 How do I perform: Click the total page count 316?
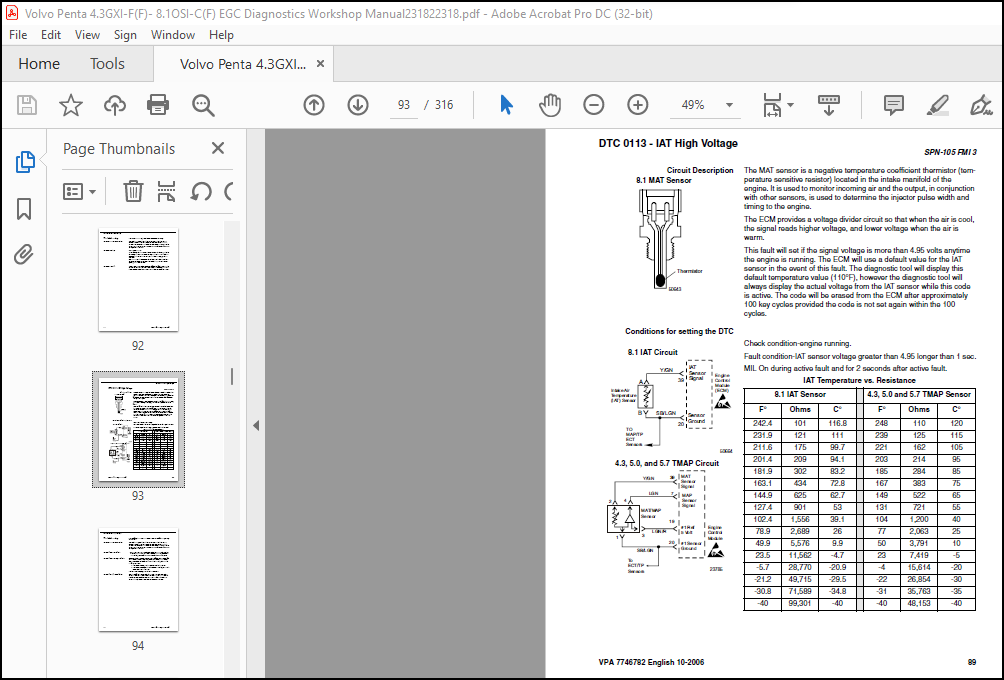[444, 105]
